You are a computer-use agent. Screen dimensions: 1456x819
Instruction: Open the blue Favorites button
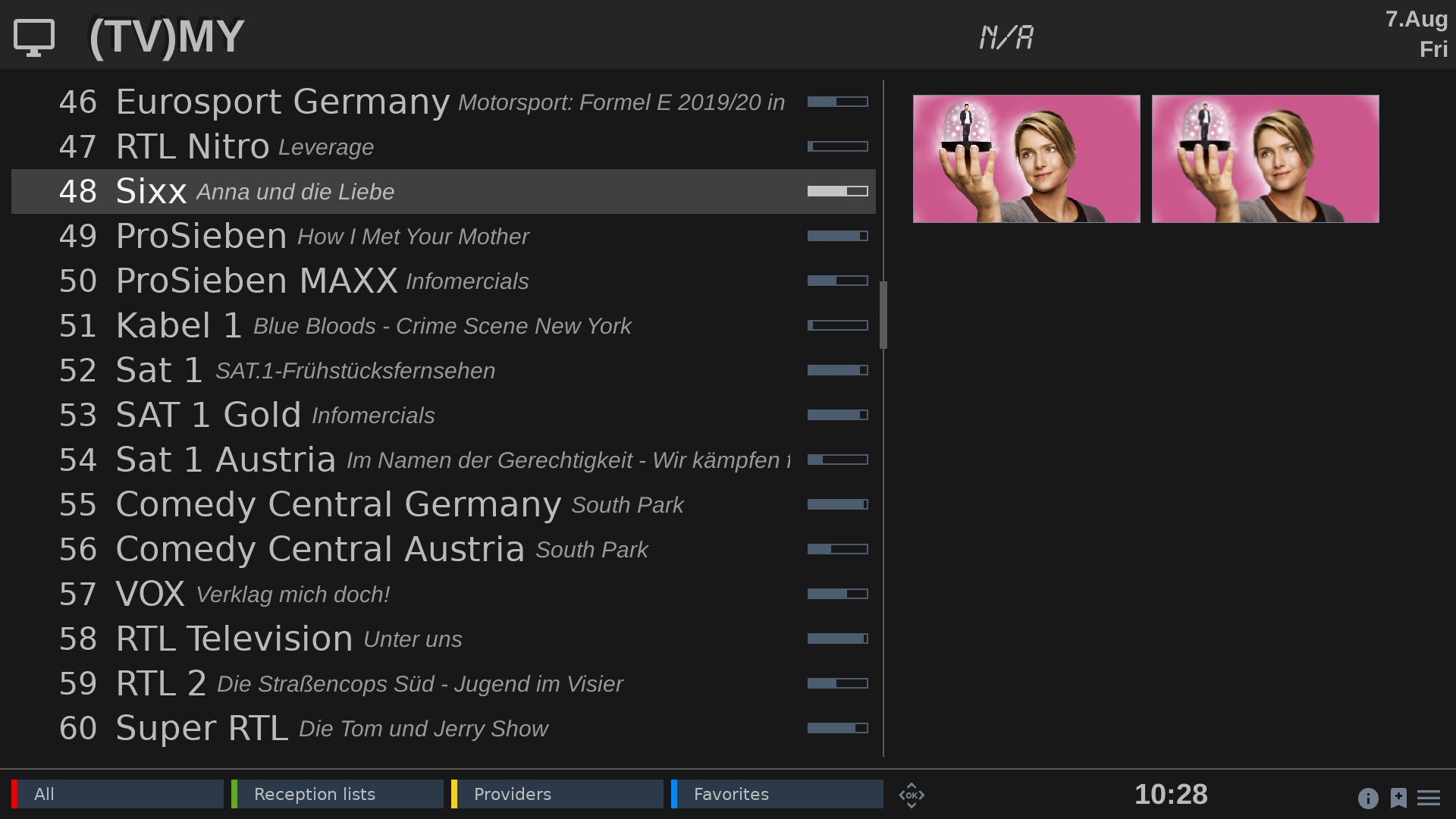(x=777, y=794)
